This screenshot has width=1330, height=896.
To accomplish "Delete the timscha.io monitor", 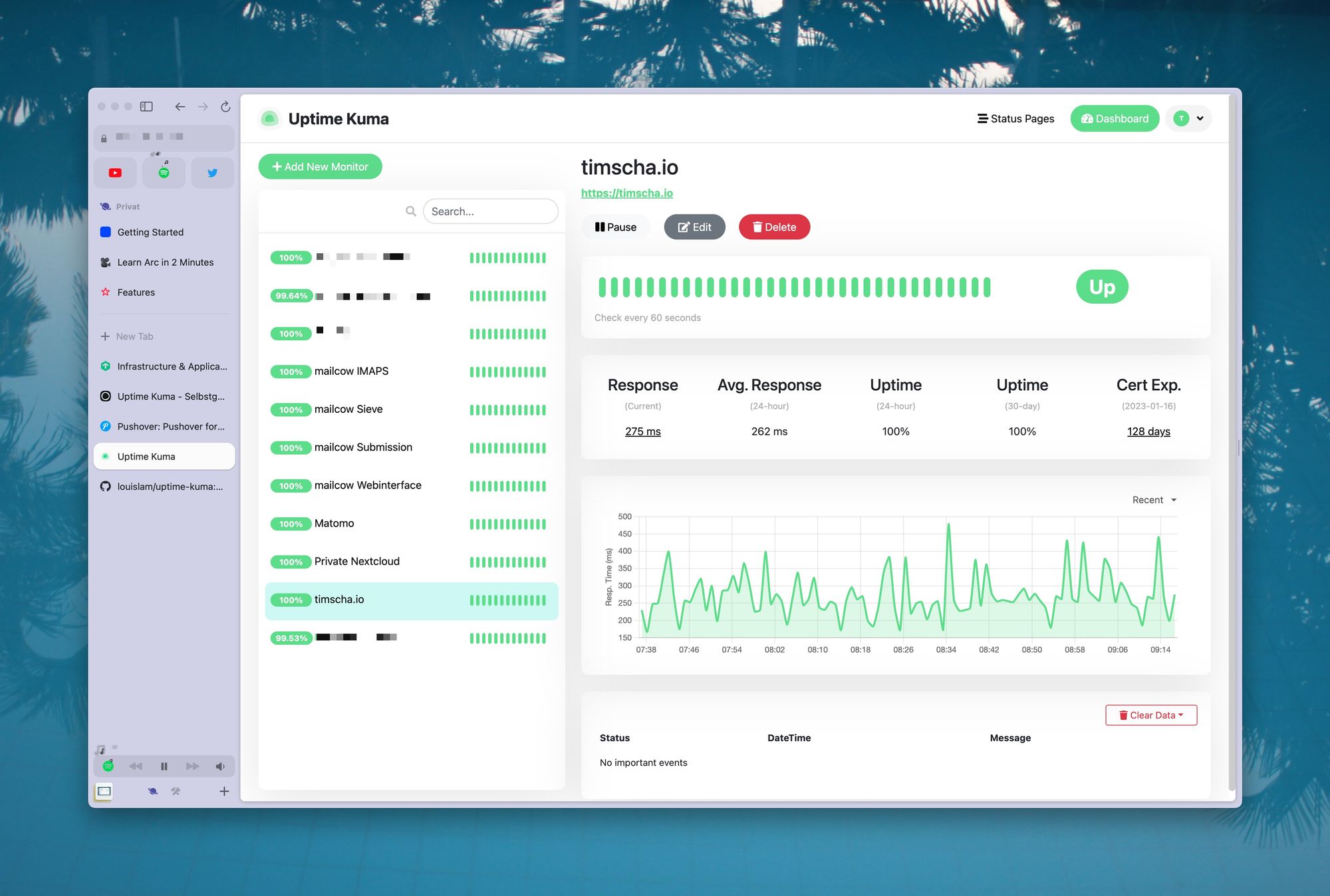I will (x=774, y=227).
